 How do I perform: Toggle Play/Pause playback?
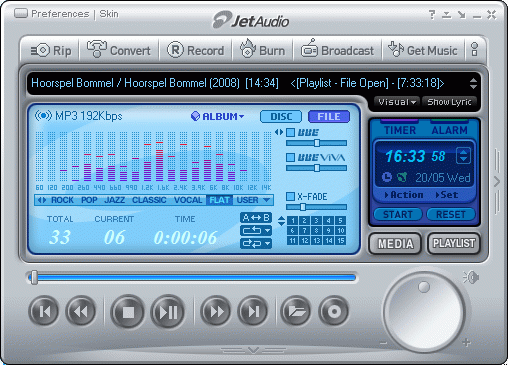(168, 312)
